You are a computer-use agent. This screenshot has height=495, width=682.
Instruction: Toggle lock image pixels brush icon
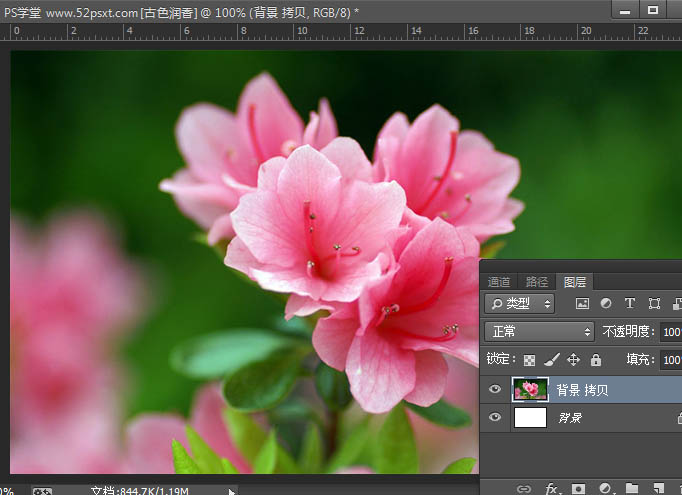551,359
